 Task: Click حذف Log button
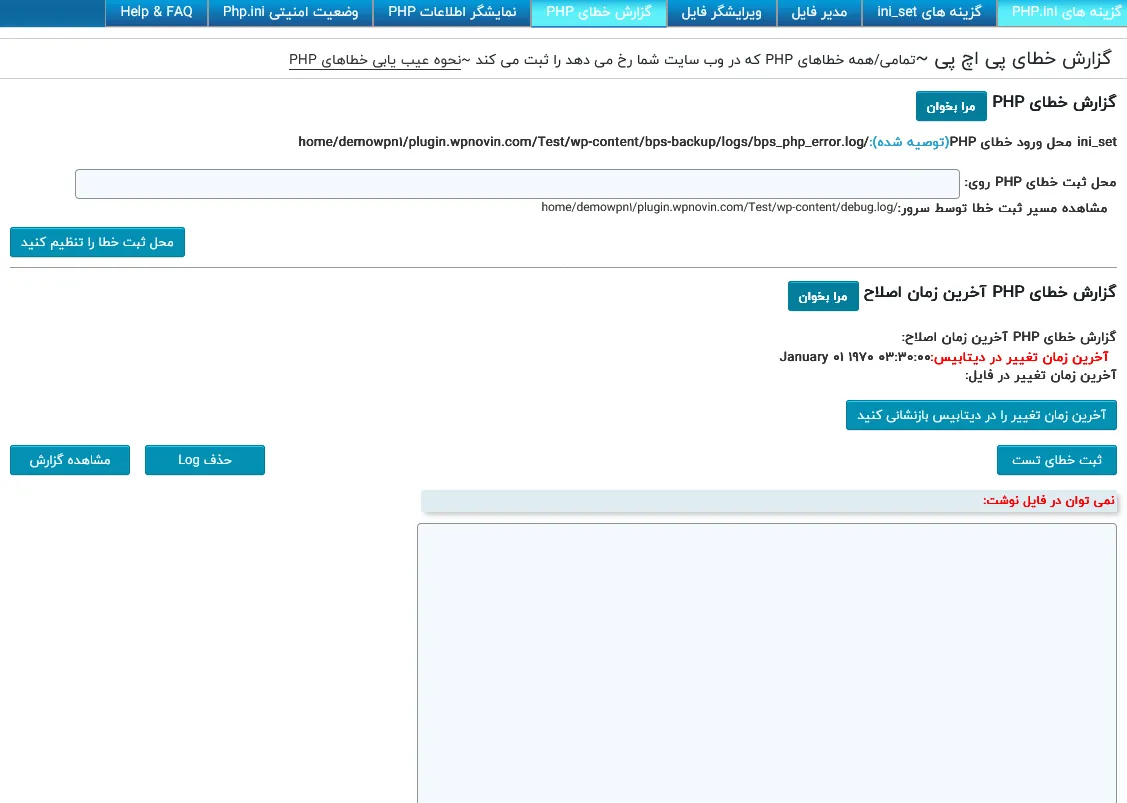pos(205,460)
